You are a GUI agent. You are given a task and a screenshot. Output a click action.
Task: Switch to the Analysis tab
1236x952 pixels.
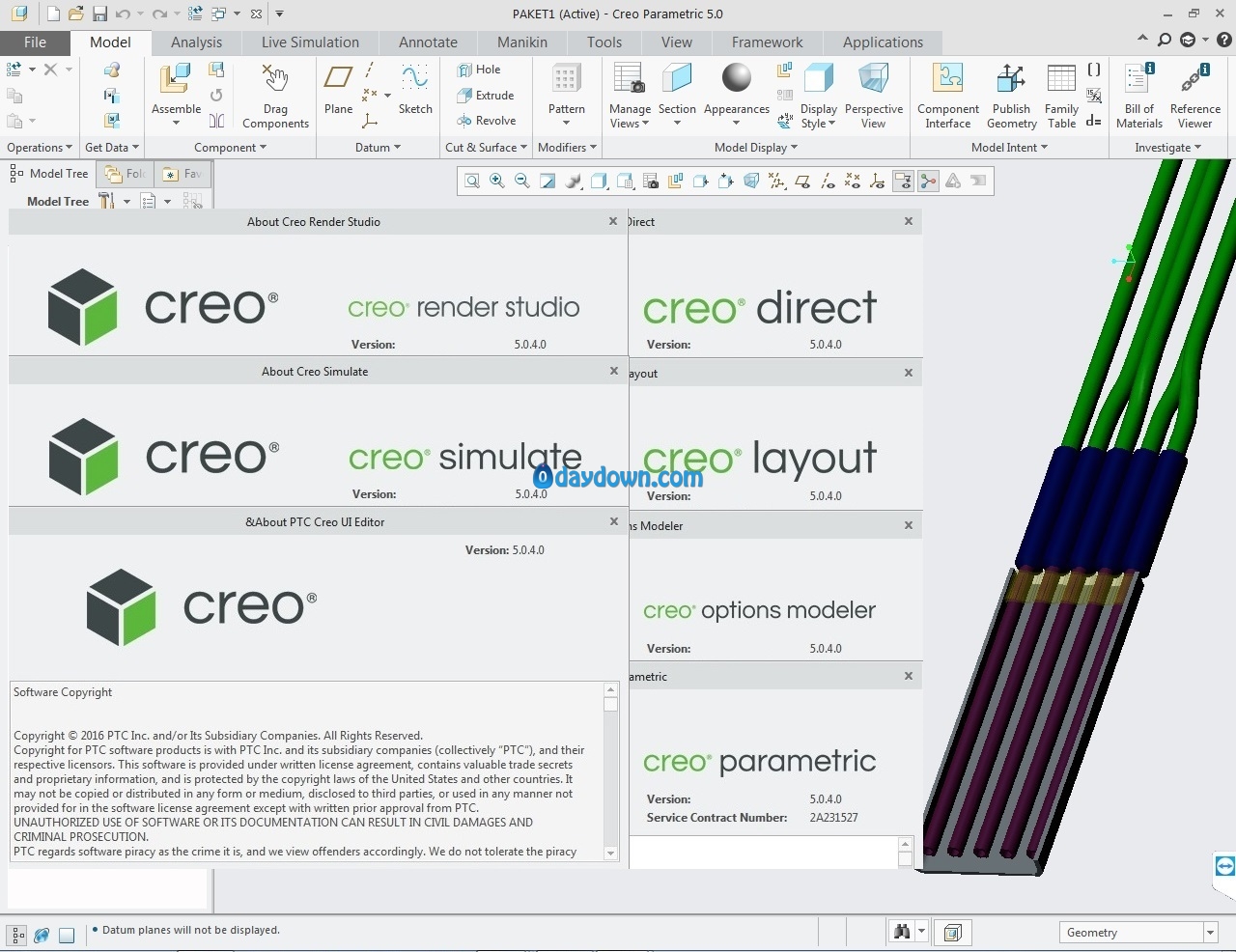point(196,42)
